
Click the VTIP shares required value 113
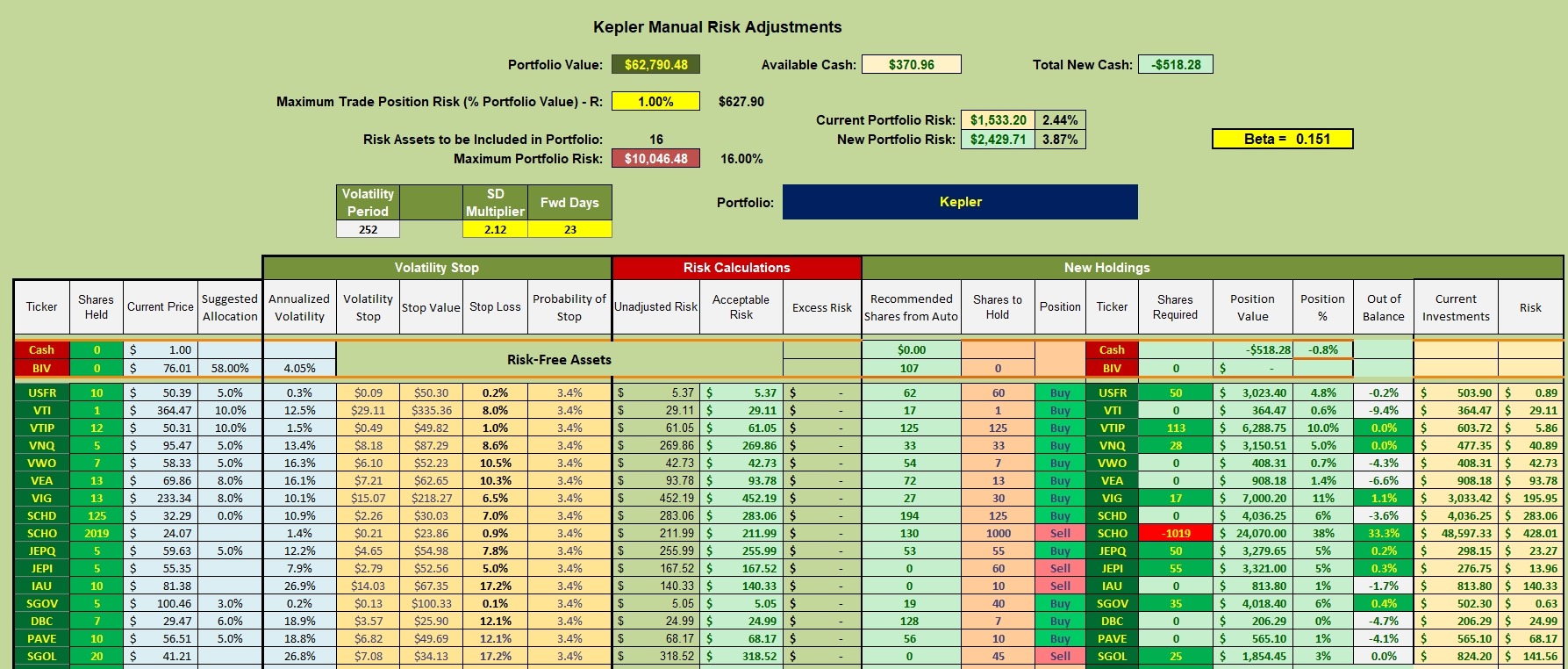tap(1175, 428)
